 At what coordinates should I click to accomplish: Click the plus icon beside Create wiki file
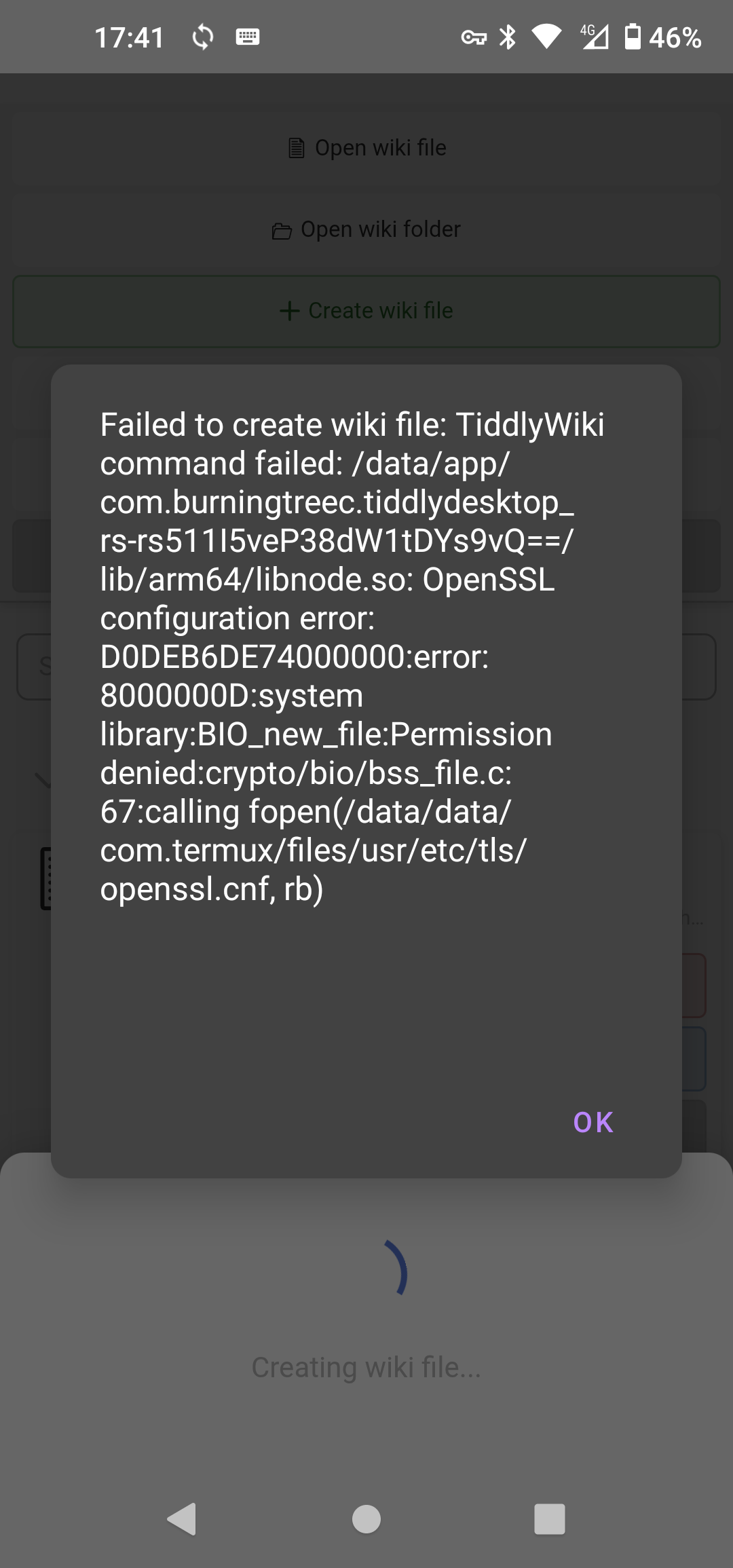pyautogui.click(x=290, y=311)
